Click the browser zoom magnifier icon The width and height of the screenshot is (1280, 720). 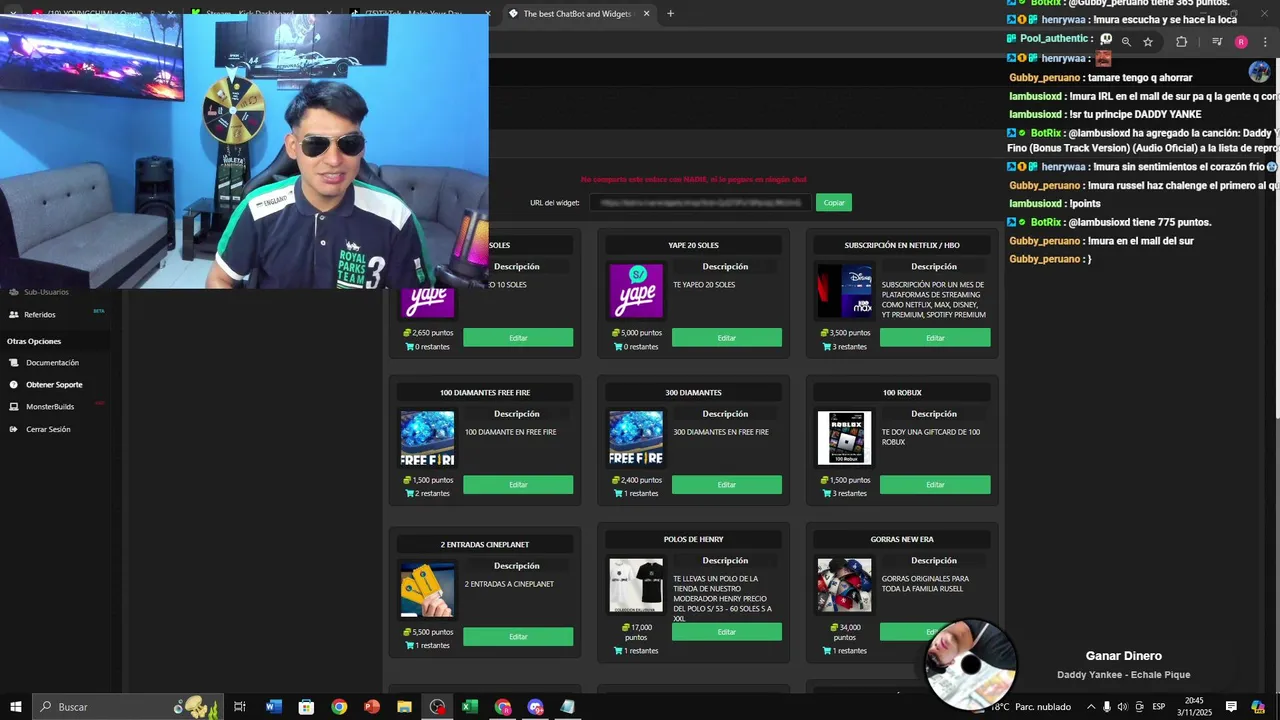(1126, 42)
